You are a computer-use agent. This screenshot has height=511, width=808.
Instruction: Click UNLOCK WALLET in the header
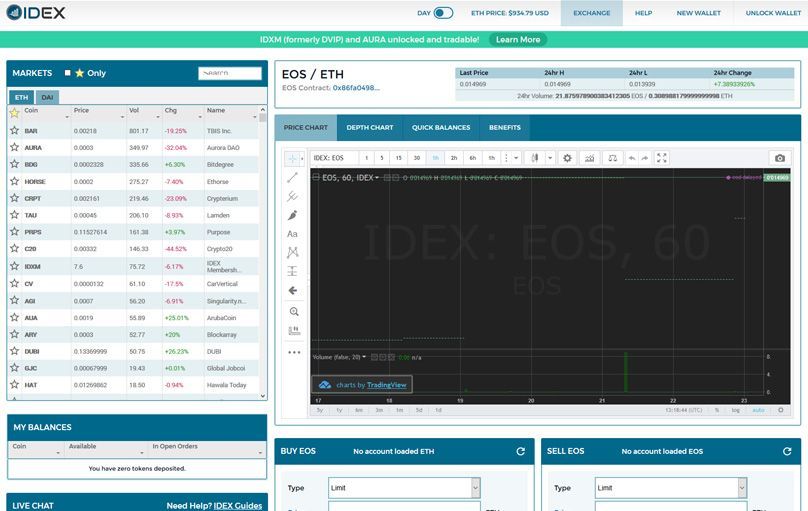(773, 13)
